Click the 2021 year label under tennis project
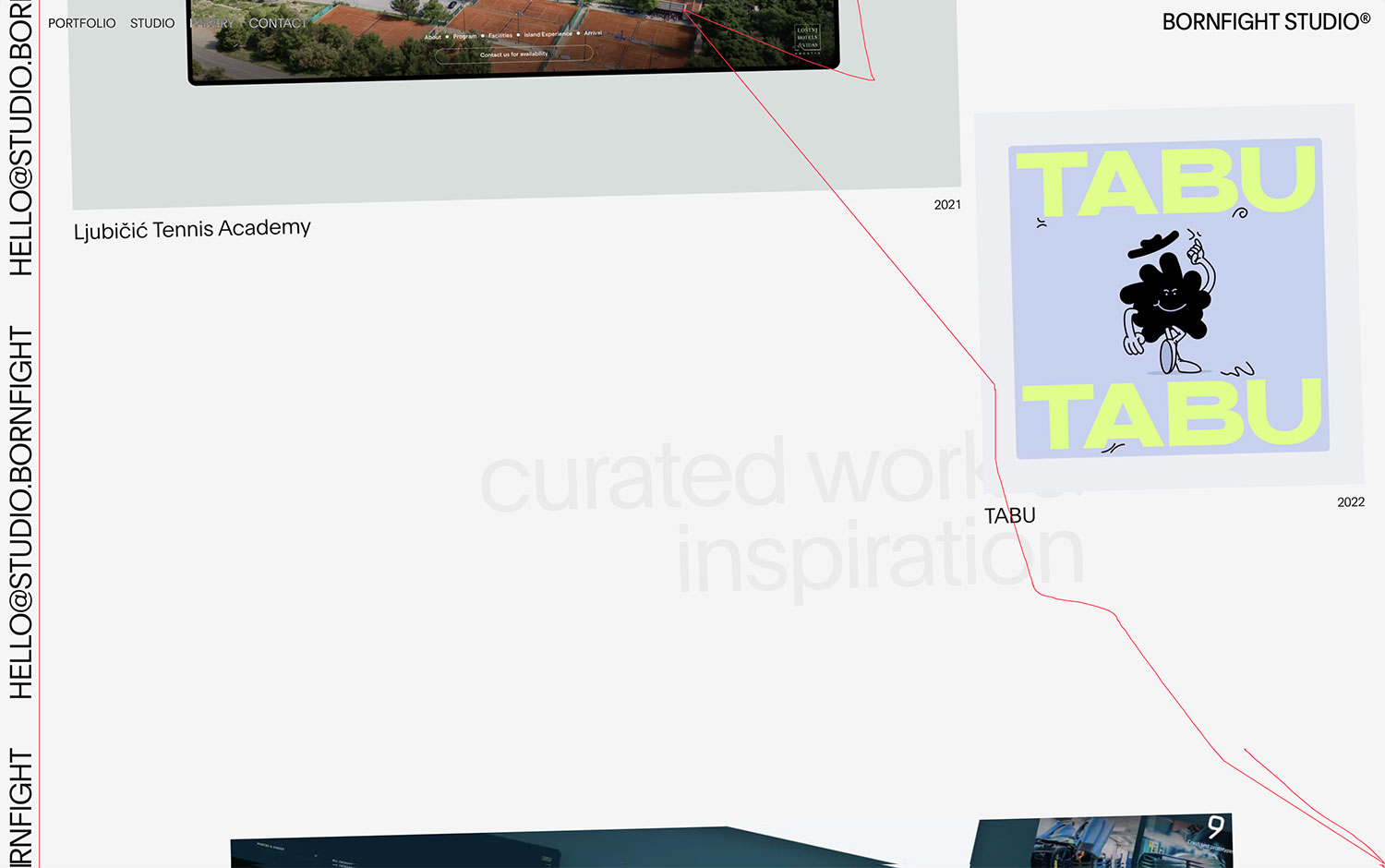This screenshot has width=1385, height=868. point(947,205)
